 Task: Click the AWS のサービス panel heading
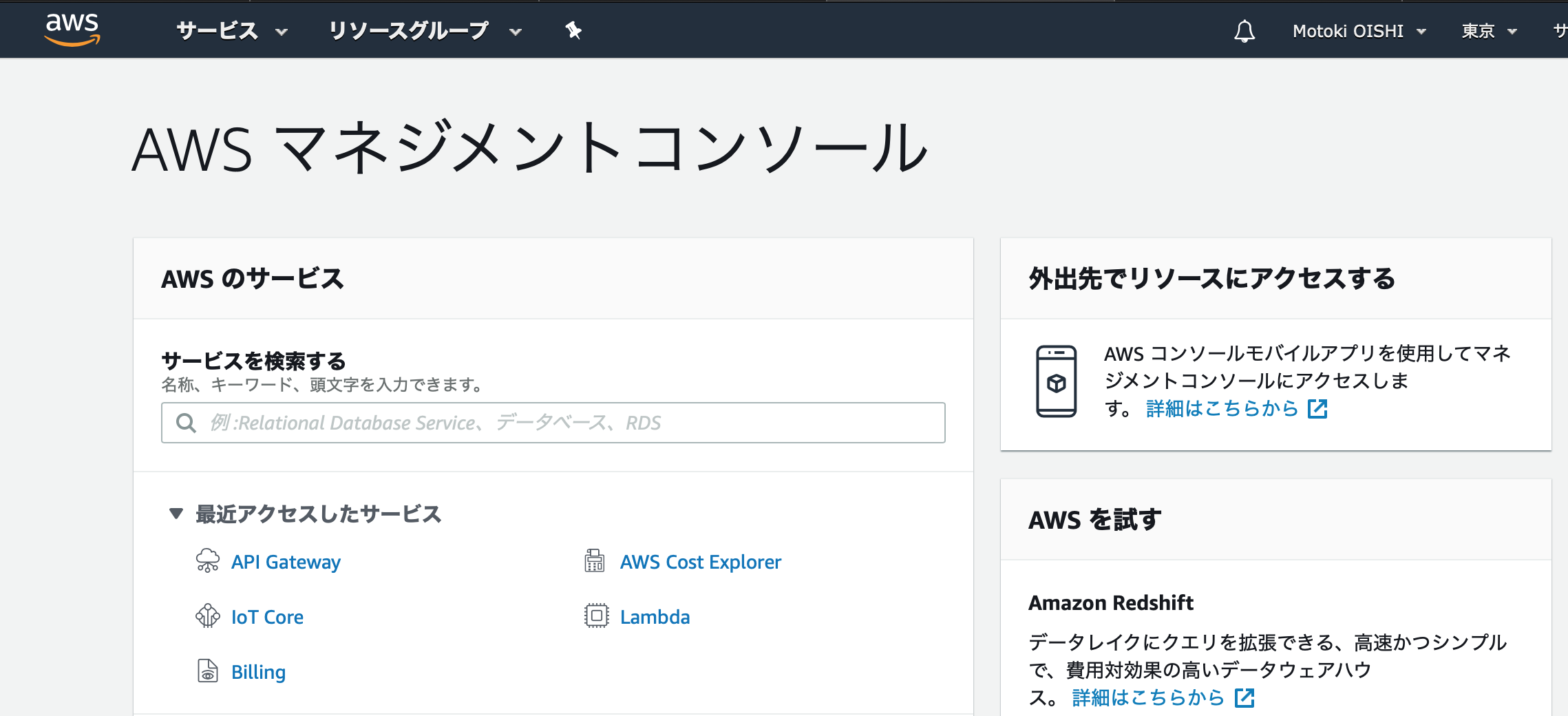click(253, 279)
